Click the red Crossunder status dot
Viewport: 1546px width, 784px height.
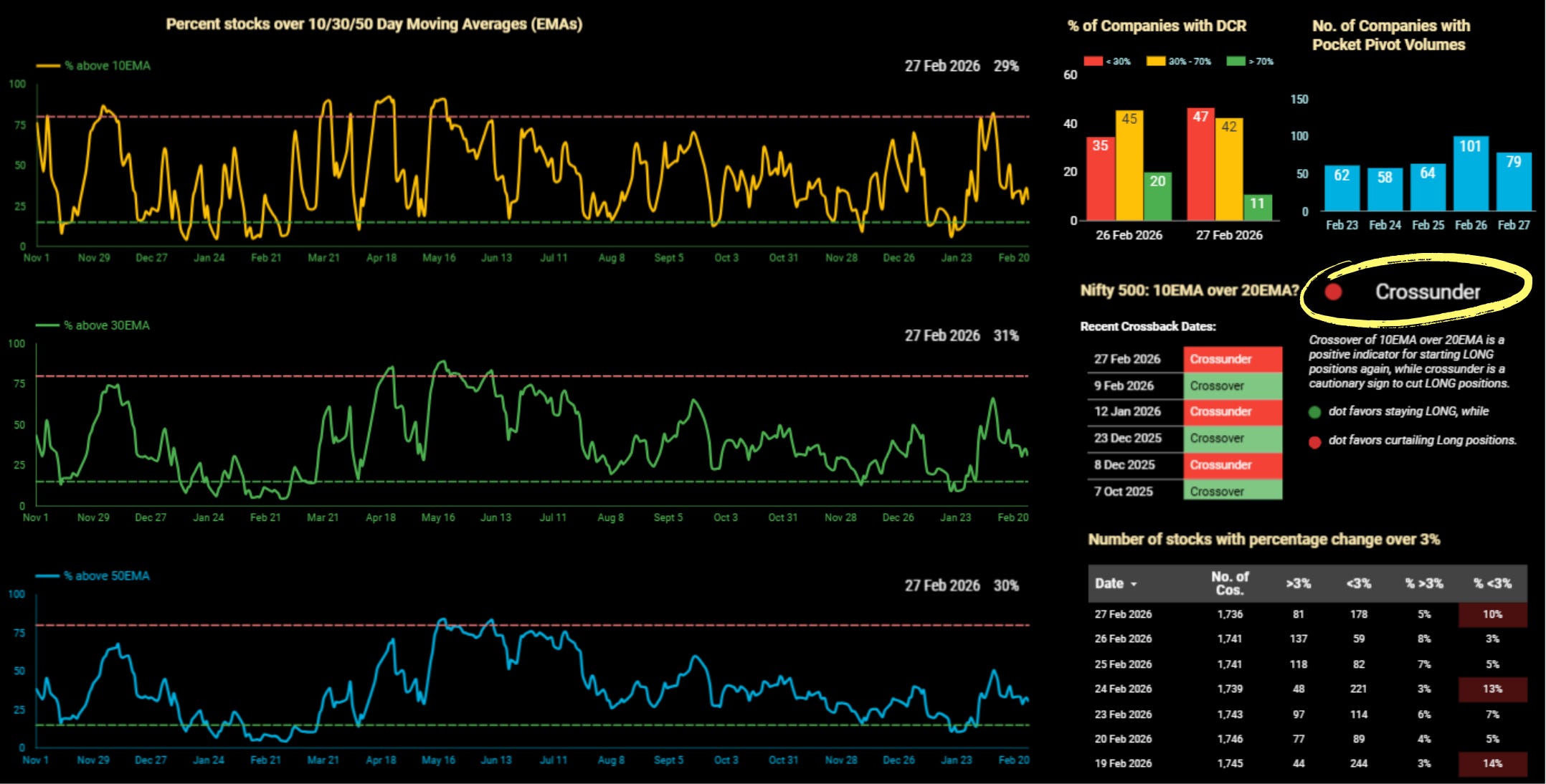coord(1333,292)
